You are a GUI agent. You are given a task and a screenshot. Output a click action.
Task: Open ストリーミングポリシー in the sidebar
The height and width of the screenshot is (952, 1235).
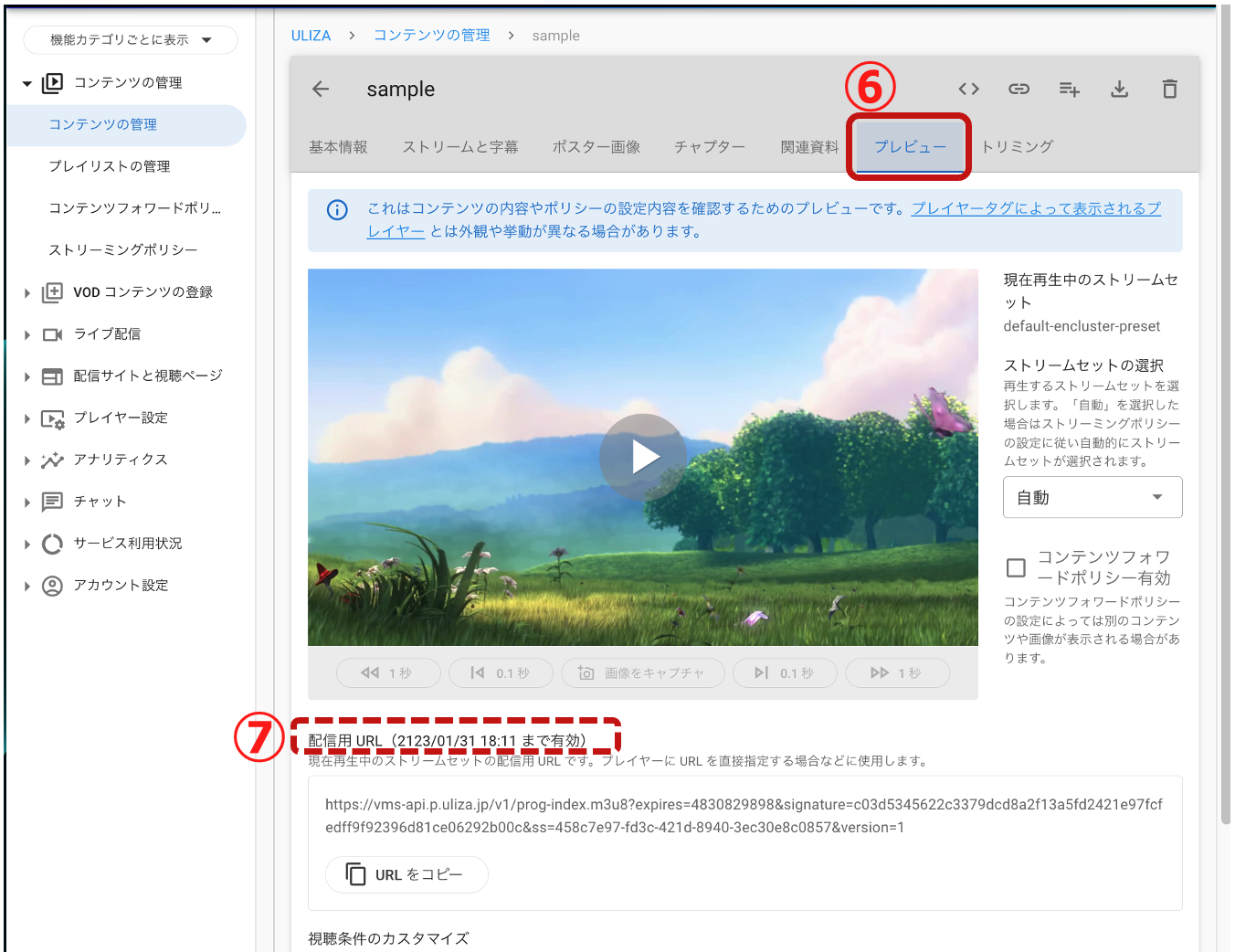pyautogui.click(x=123, y=250)
